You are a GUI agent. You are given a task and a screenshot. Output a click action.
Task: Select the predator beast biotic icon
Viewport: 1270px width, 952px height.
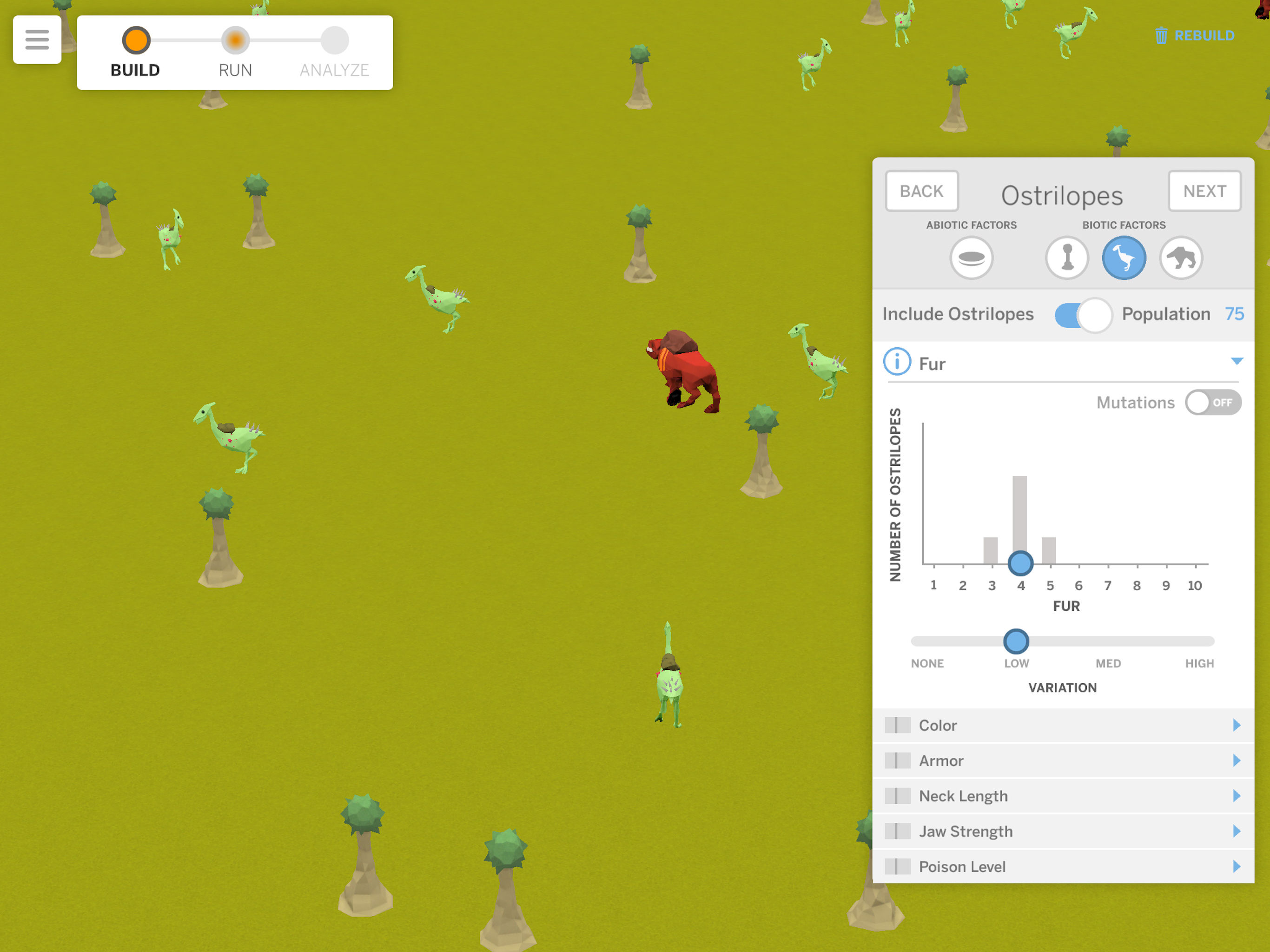pos(1181,258)
